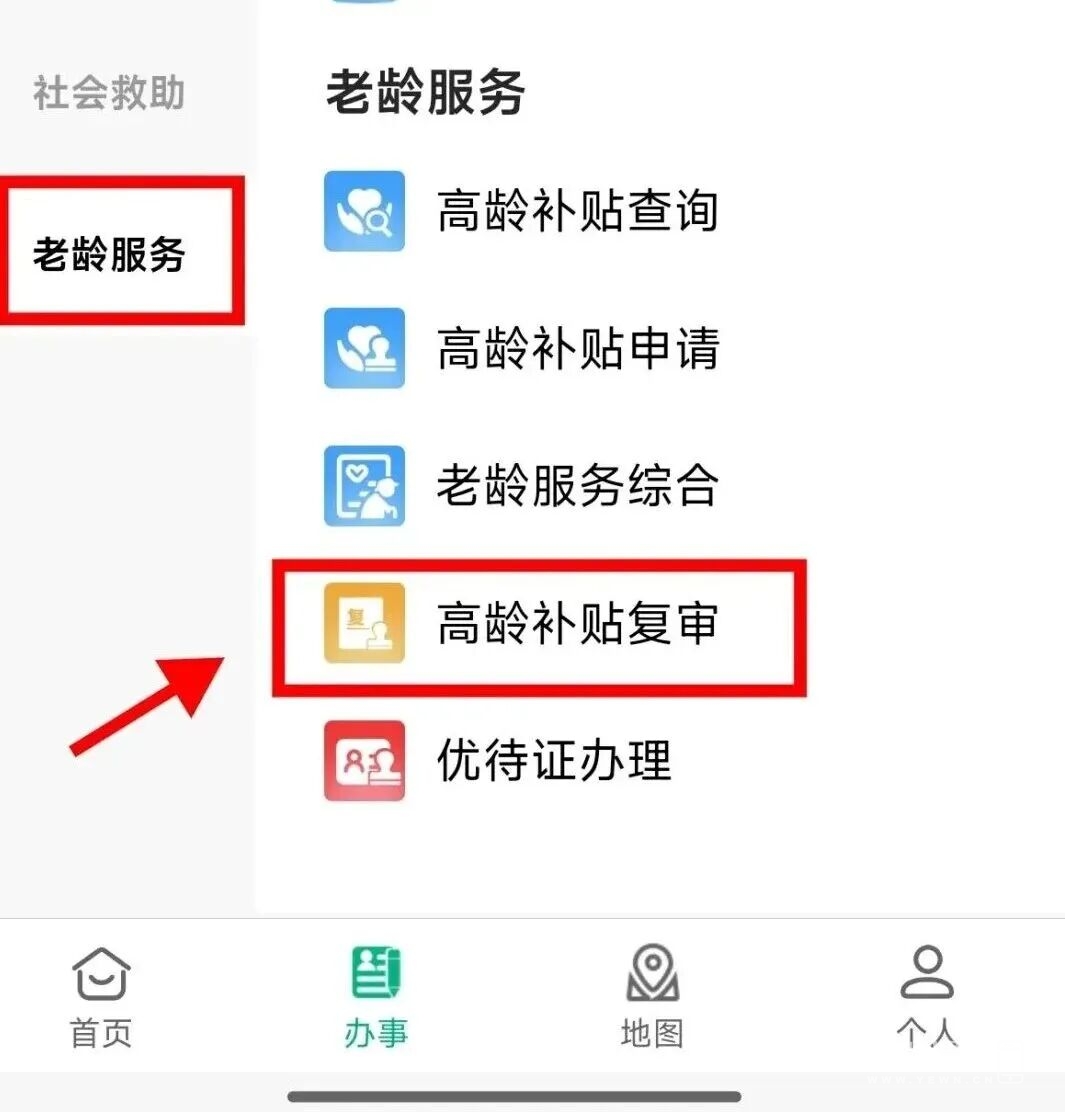Viewport: 1065px width, 1112px height.
Task: Switch to the 首页 tab label
Action: [x=101, y=1033]
